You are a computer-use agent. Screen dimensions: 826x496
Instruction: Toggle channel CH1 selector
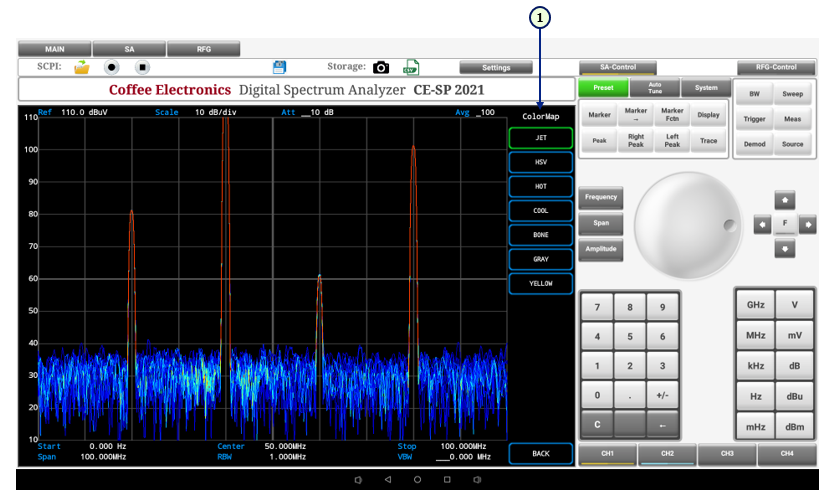click(607, 454)
